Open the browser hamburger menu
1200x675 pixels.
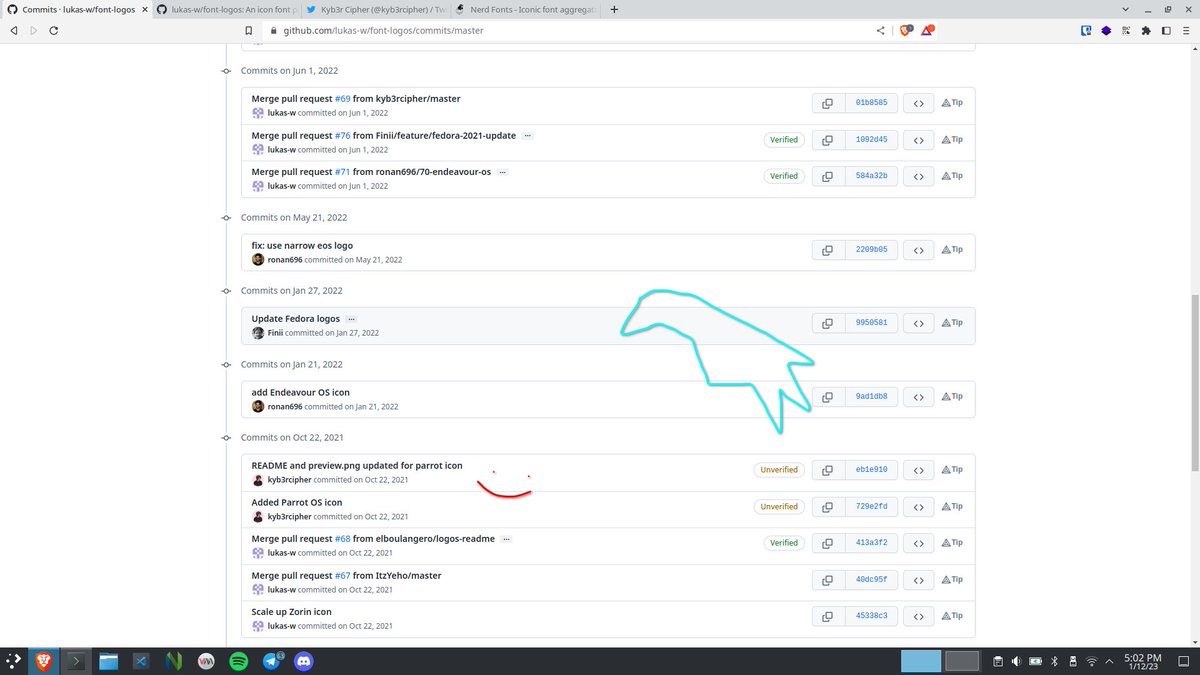point(1186,31)
